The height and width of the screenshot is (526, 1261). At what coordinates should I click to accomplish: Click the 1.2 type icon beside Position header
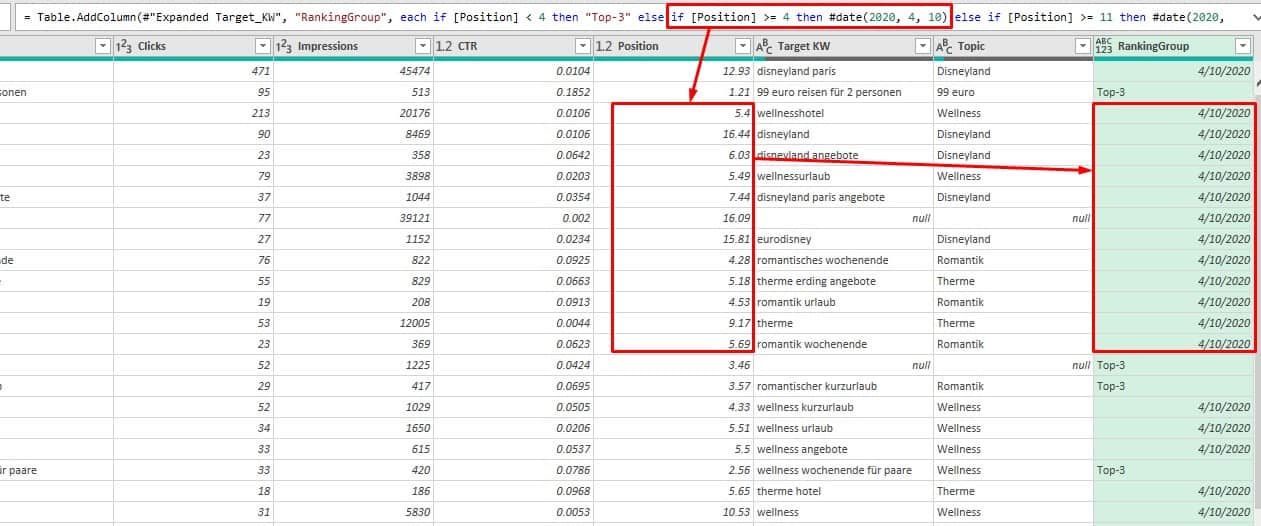click(x=603, y=46)
